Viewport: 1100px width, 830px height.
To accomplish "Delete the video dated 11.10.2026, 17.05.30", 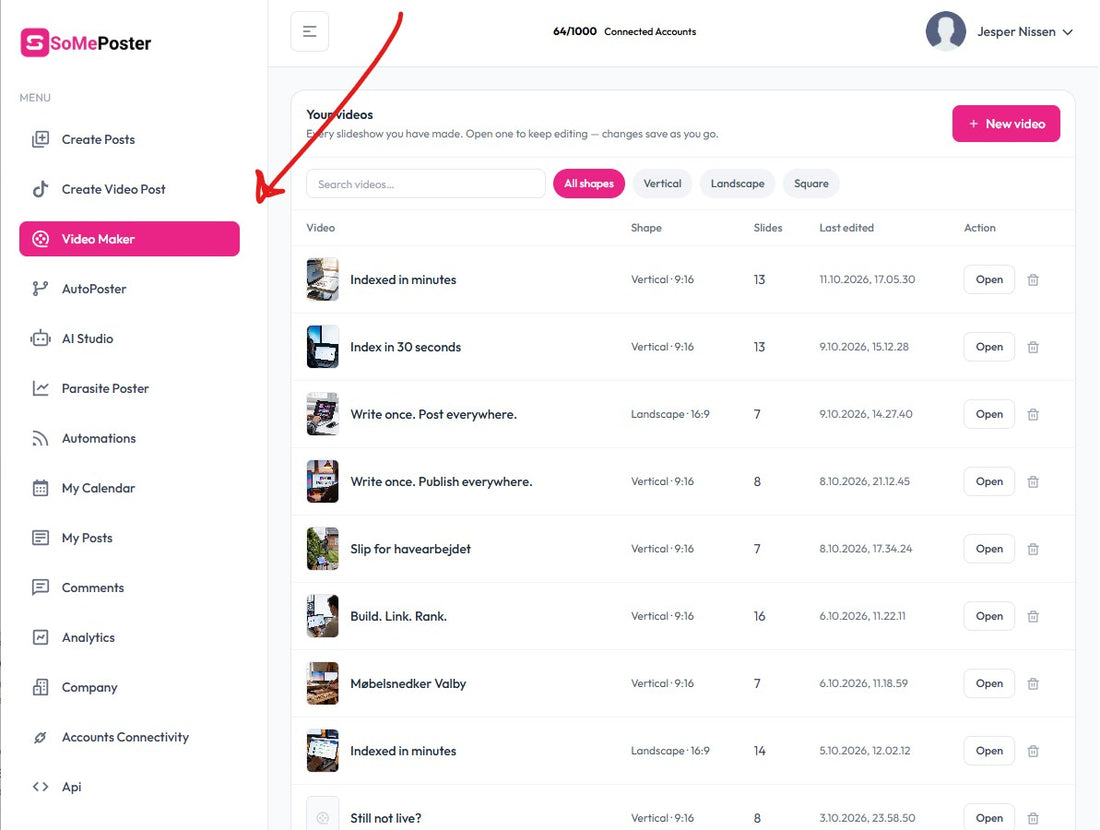I will coord(1033,279).
